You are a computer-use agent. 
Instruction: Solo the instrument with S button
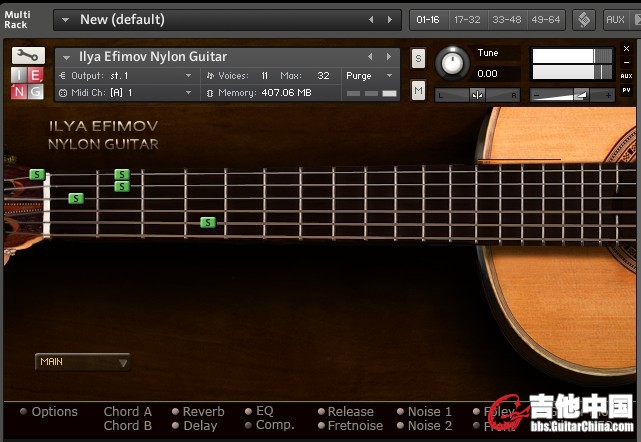point(418,58)
